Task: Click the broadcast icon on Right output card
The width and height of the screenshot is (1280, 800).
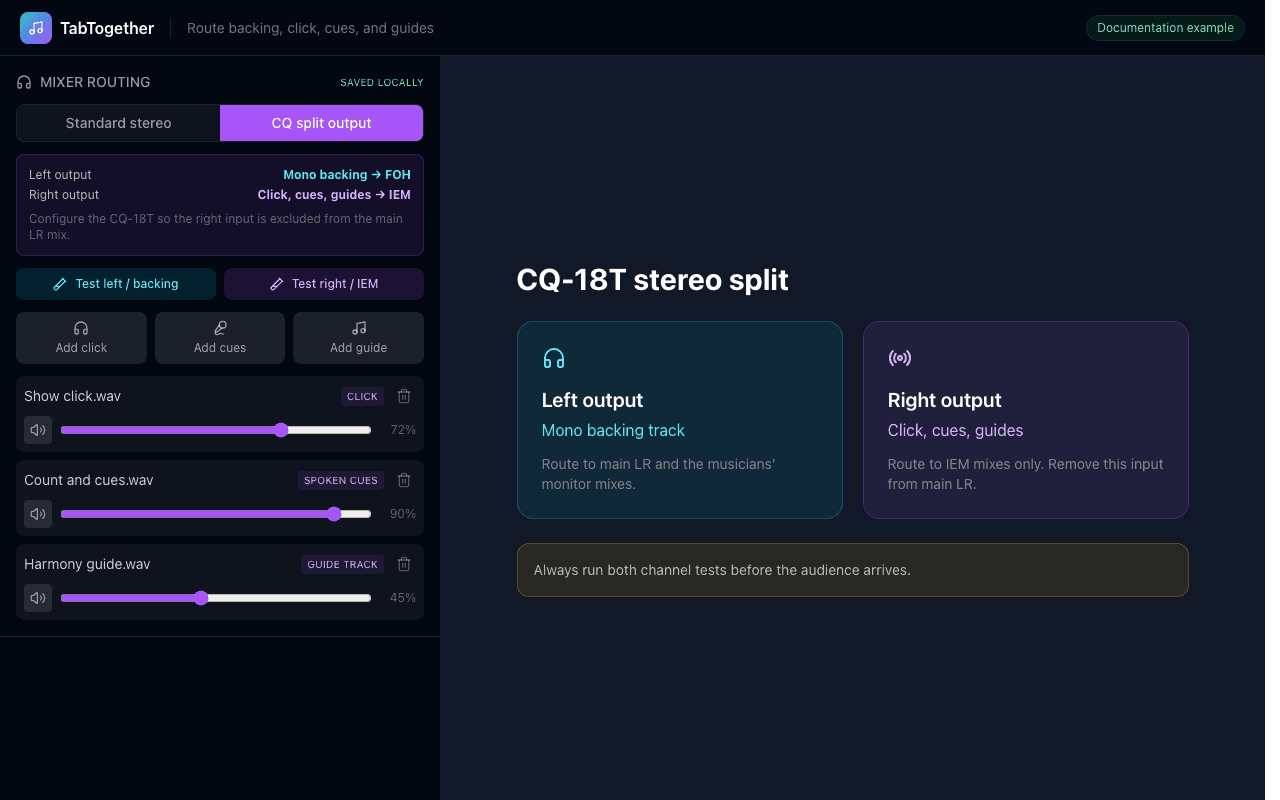Action: [900, 358]
